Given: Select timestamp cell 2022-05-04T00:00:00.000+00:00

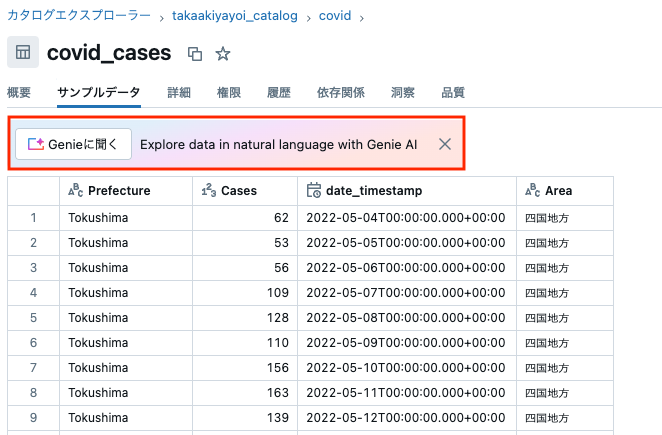Looking at the screenshot, I should tap(407, 218).
